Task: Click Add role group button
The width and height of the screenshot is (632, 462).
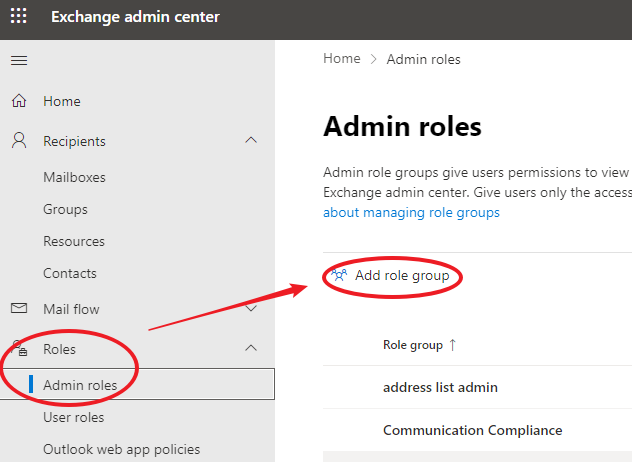Action: tap(390, 276)
